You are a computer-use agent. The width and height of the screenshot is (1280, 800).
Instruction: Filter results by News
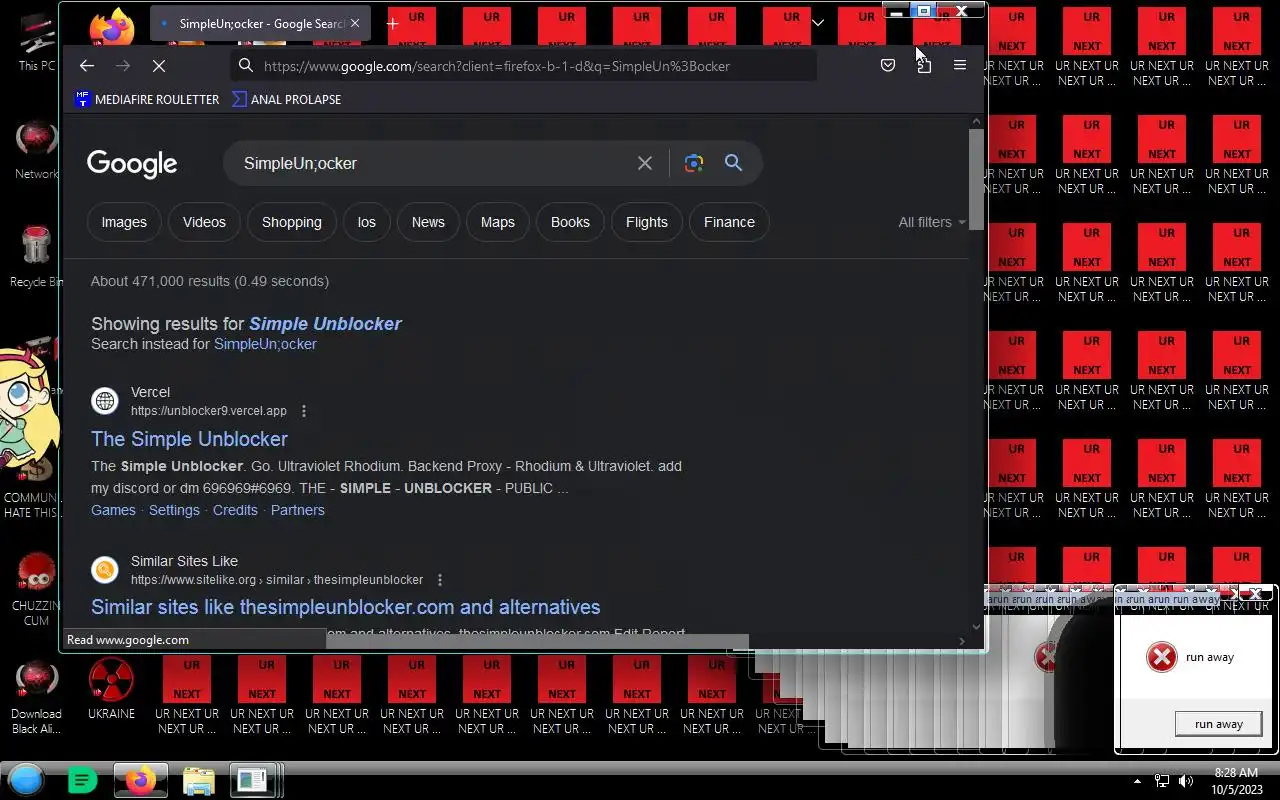[x=428, y=222]
